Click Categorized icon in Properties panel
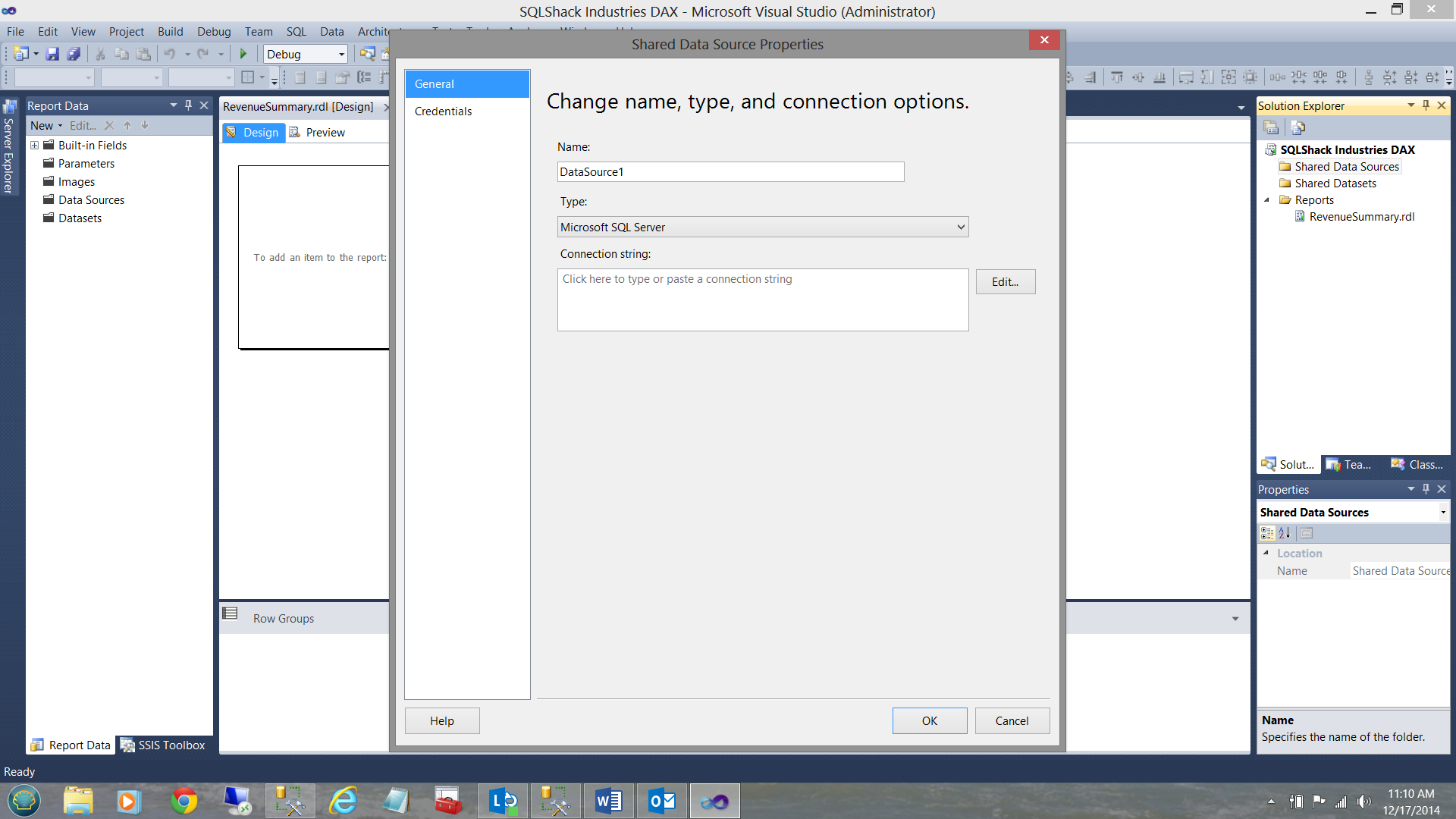 (1267, 533)
